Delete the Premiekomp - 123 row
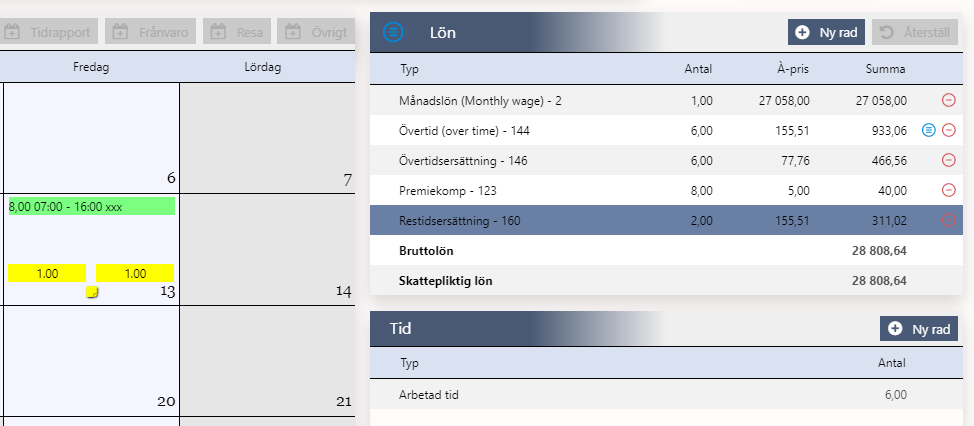This screenshot has height=426, width=974. coord(948,190)
